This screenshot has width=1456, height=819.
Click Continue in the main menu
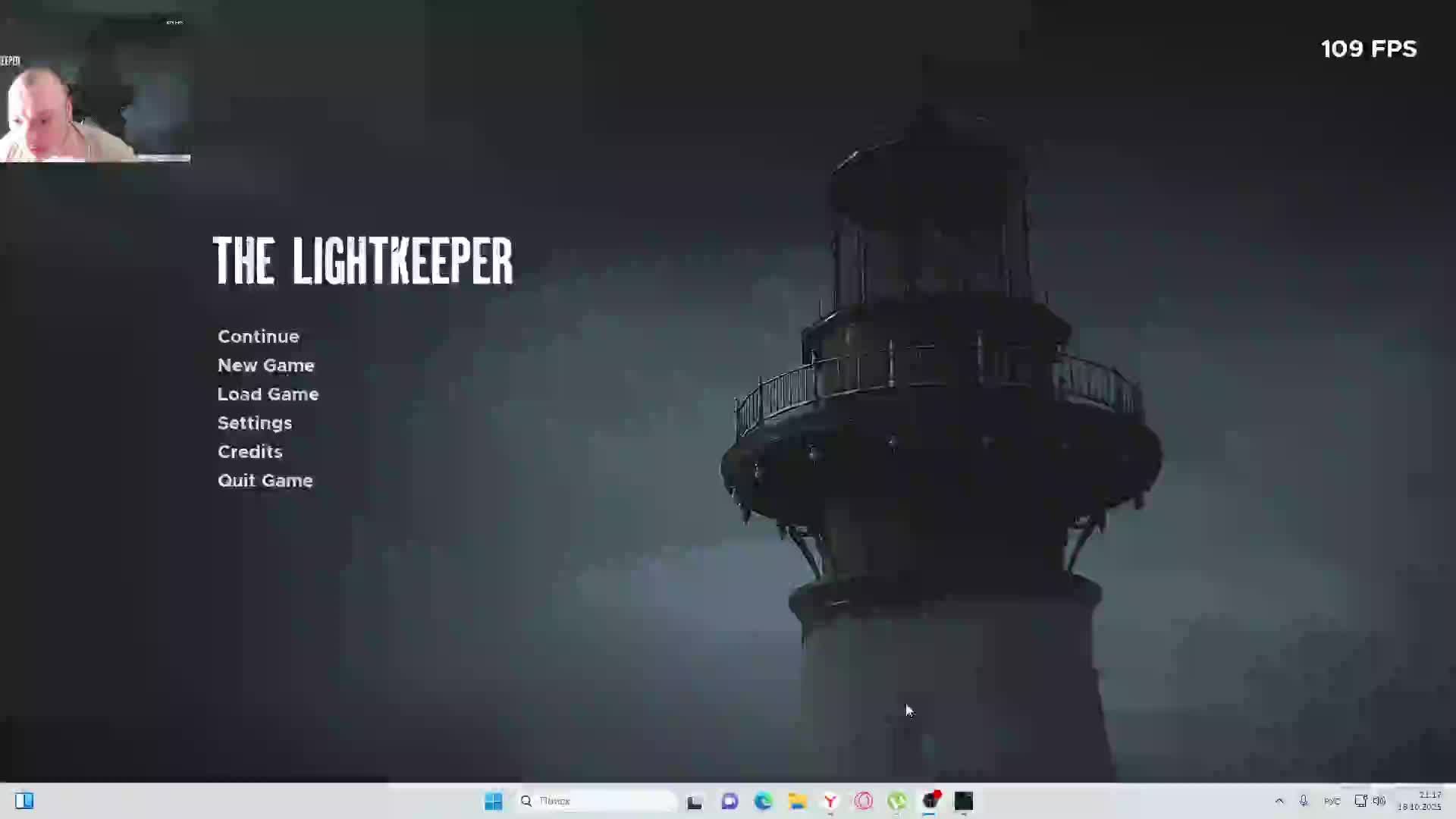258,337
